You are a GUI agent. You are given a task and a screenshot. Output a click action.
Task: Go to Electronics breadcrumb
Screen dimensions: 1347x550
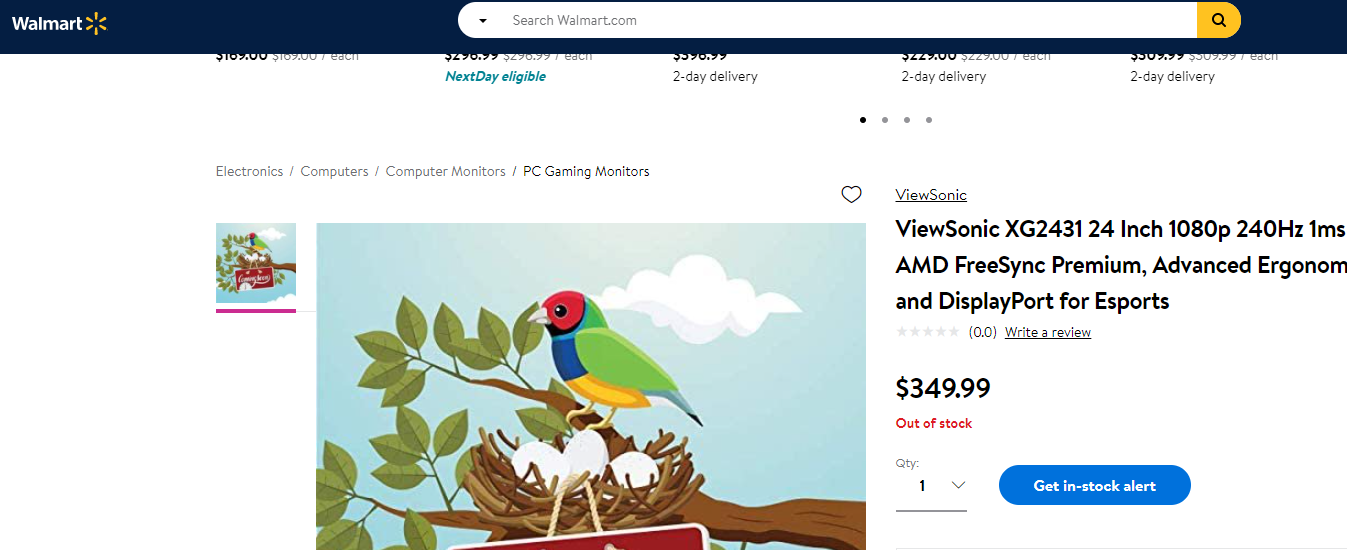coord(249,172)
